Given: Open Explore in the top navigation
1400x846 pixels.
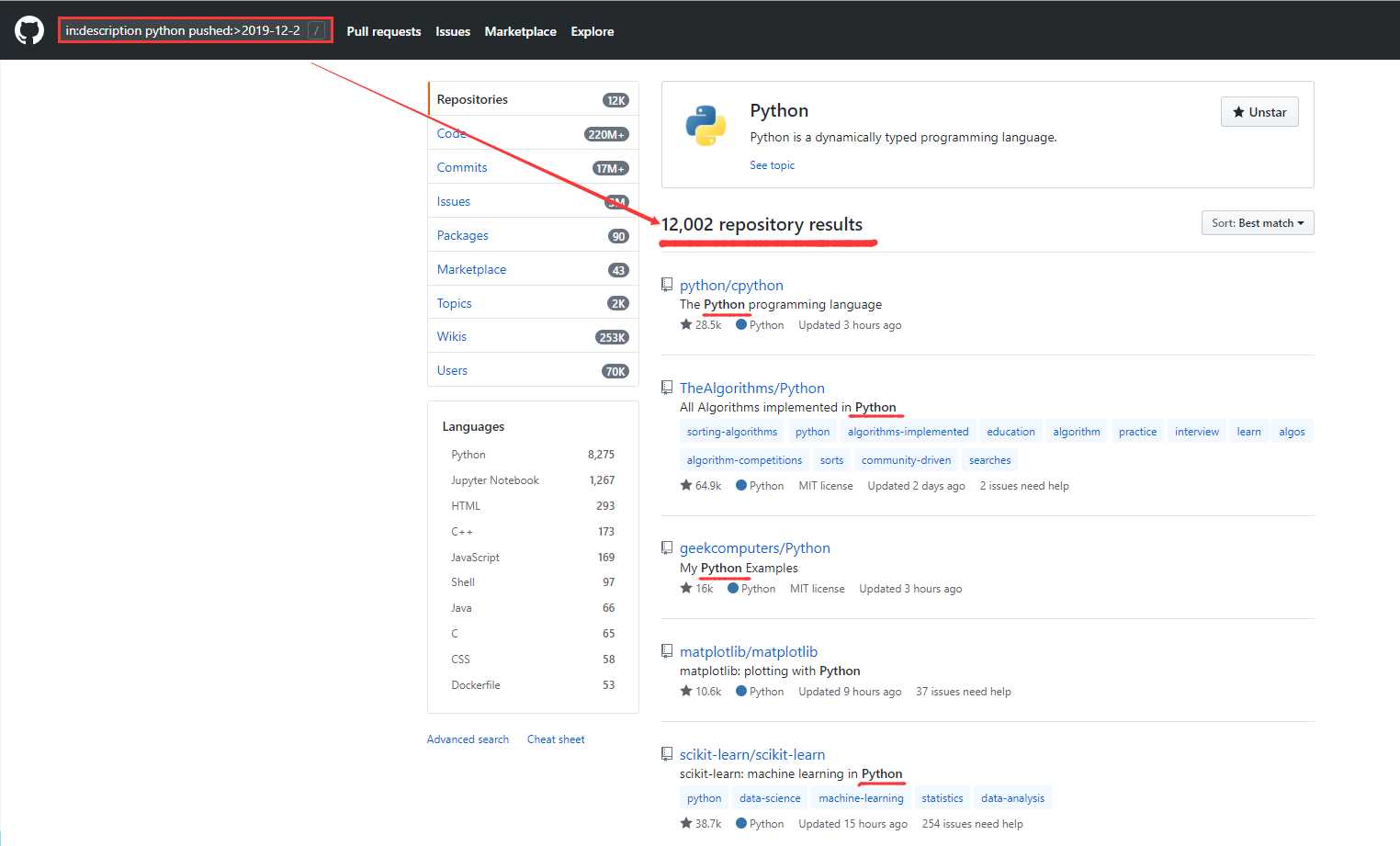Looking at the screenshot, I should click(x=593, y=31).
